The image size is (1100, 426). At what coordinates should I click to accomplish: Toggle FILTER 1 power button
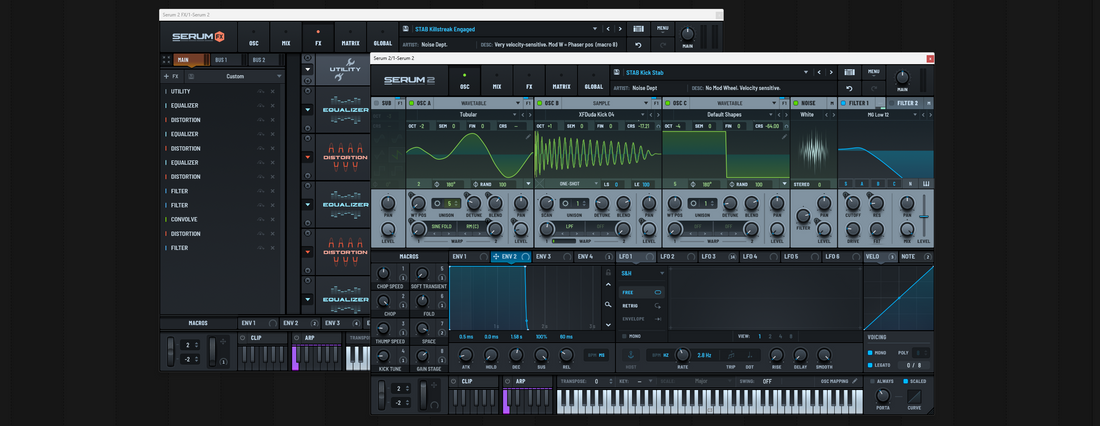pyautogui.click(x=843, y=103)
